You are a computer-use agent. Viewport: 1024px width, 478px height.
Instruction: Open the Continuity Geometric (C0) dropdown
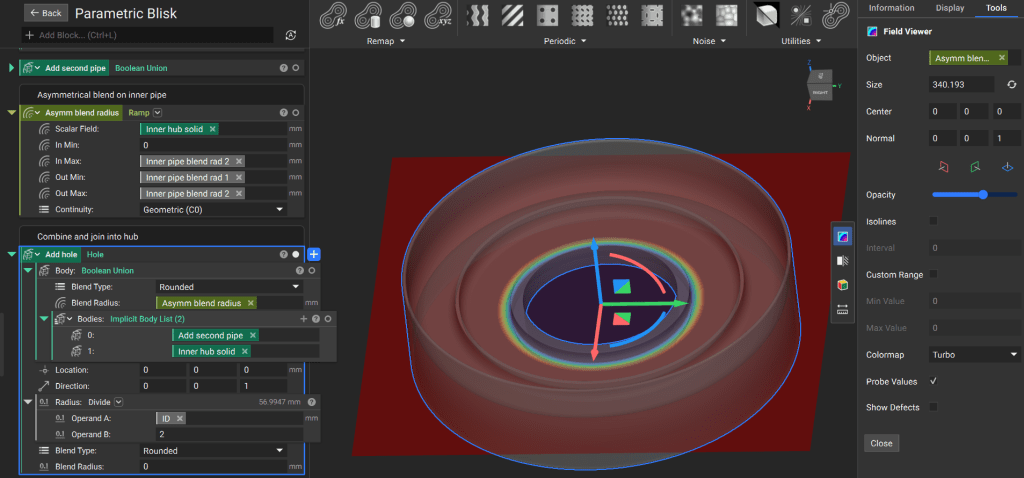(x=213, y=209)
